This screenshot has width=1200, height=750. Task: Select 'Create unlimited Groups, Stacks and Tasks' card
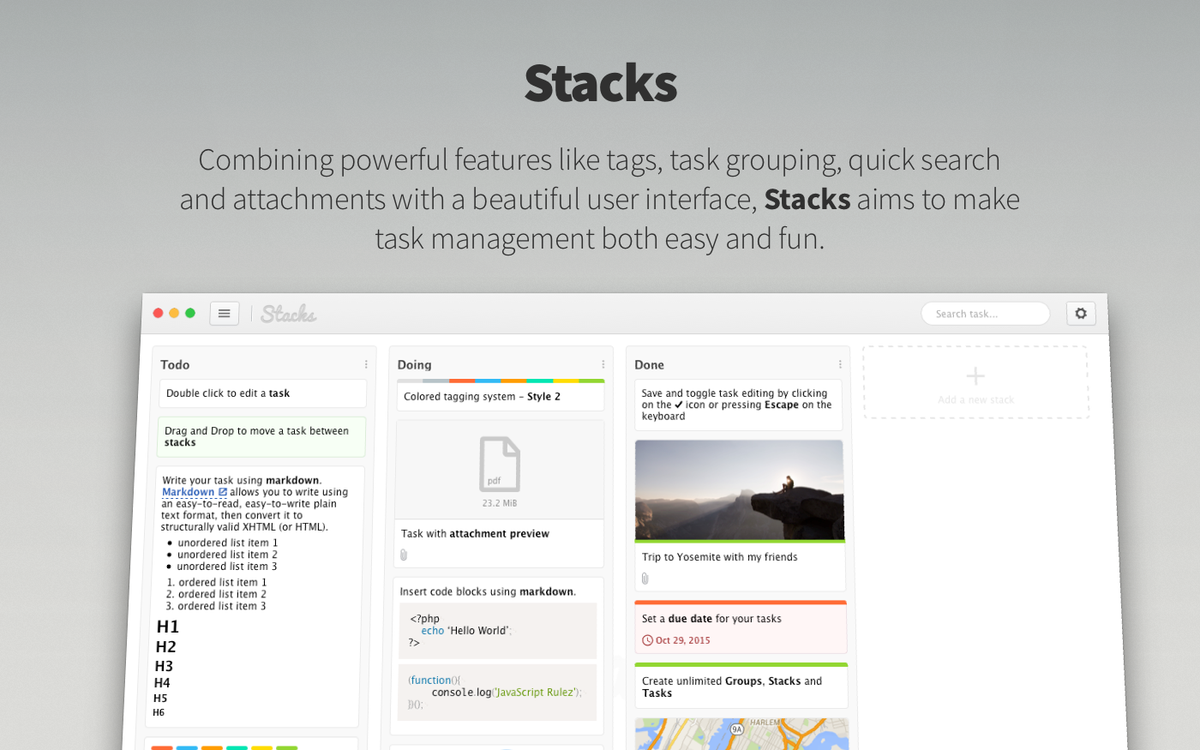pos(741,686)
